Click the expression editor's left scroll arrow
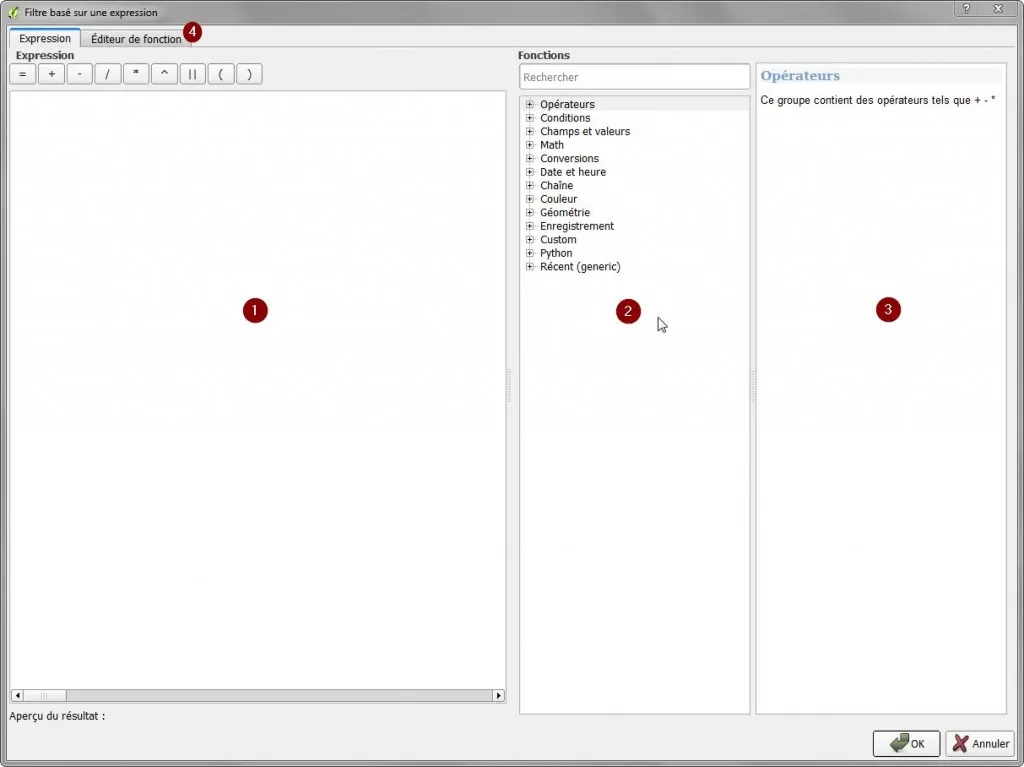 pyautogui.click(x=17, y=696)
